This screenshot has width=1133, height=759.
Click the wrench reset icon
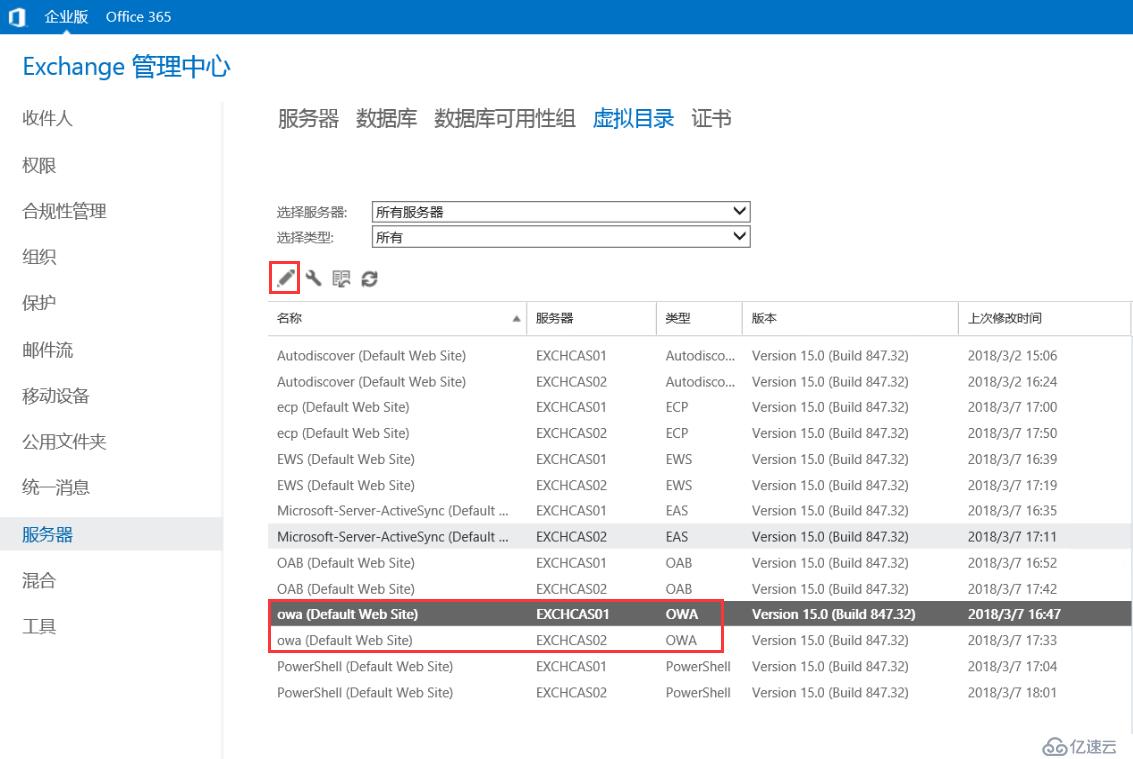[x=314, y=278]
